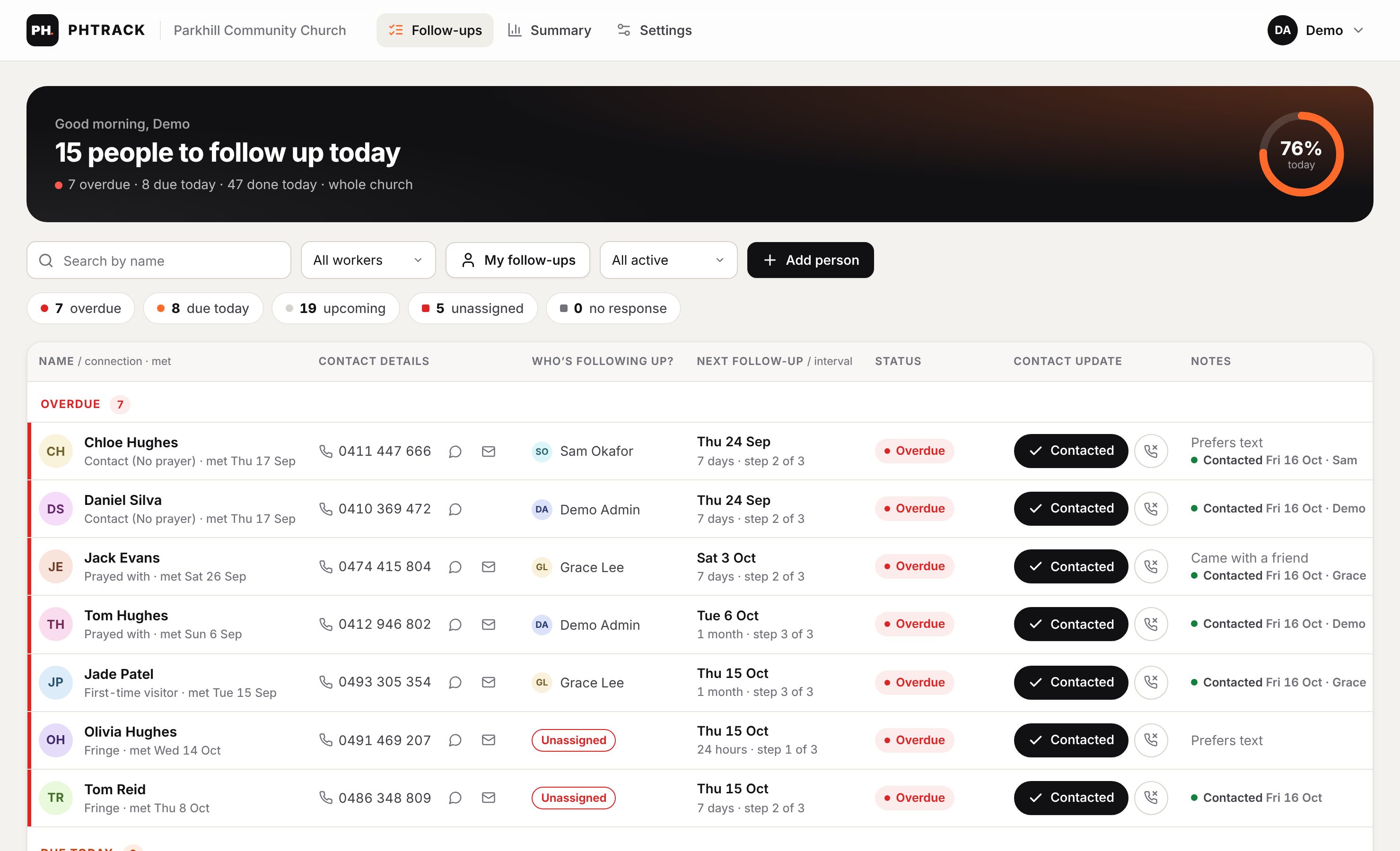The width and height of the screenshot is (1400, 851).
Task: Open message bubble for Jack Evans
Action: (455, 567)
